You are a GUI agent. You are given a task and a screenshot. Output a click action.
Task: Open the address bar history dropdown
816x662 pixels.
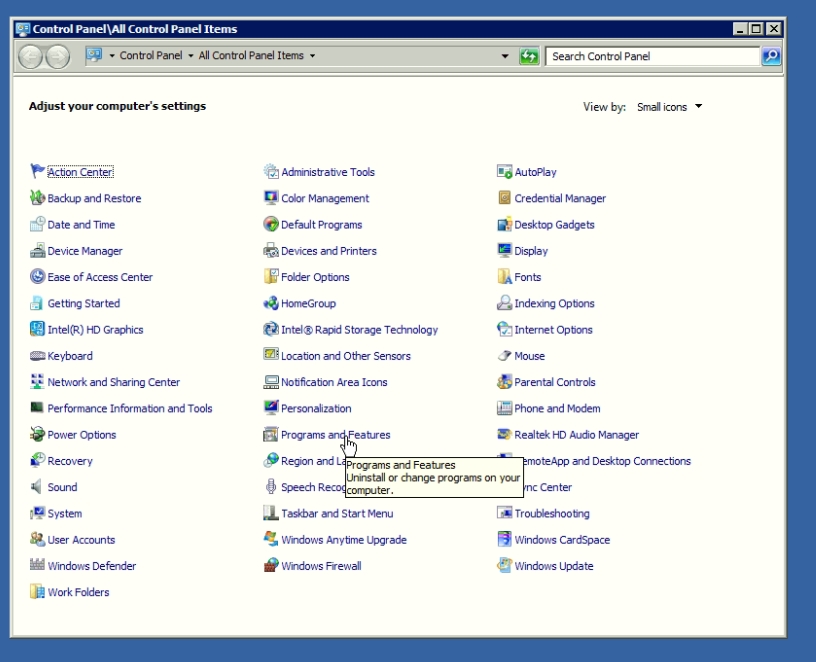pos(504,56)
